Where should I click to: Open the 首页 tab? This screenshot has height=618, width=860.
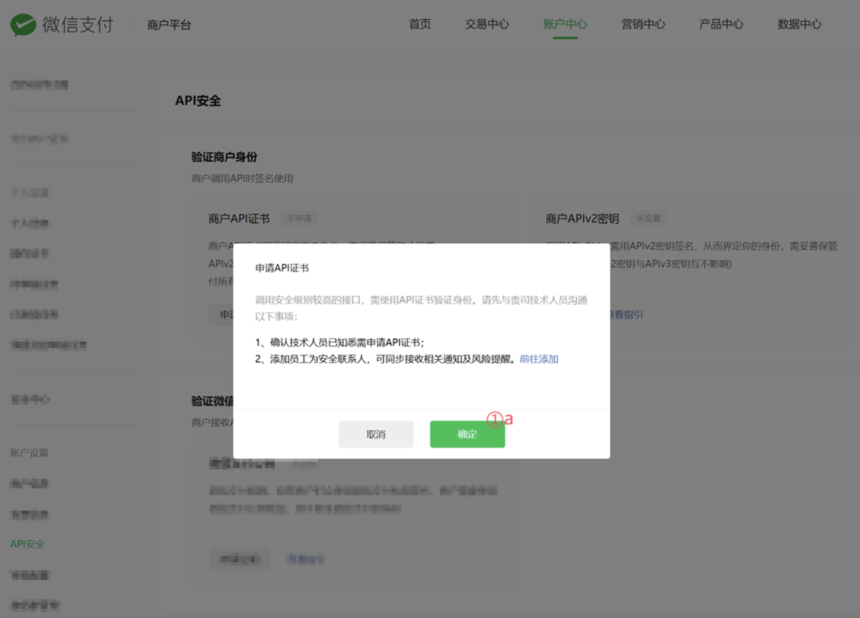tap(420, 24)
